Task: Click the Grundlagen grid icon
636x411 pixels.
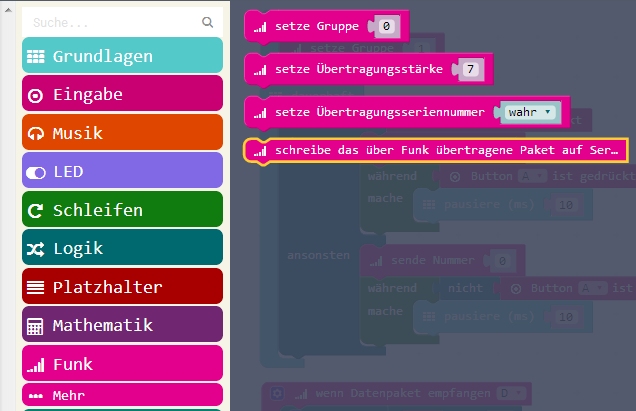Action: tap(36, 57)
